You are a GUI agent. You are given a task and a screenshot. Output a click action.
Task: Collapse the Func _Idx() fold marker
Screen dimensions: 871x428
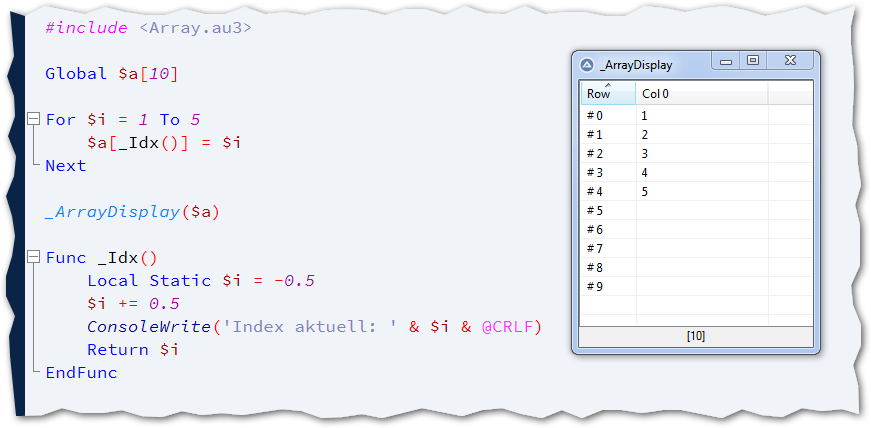point(35,257)
